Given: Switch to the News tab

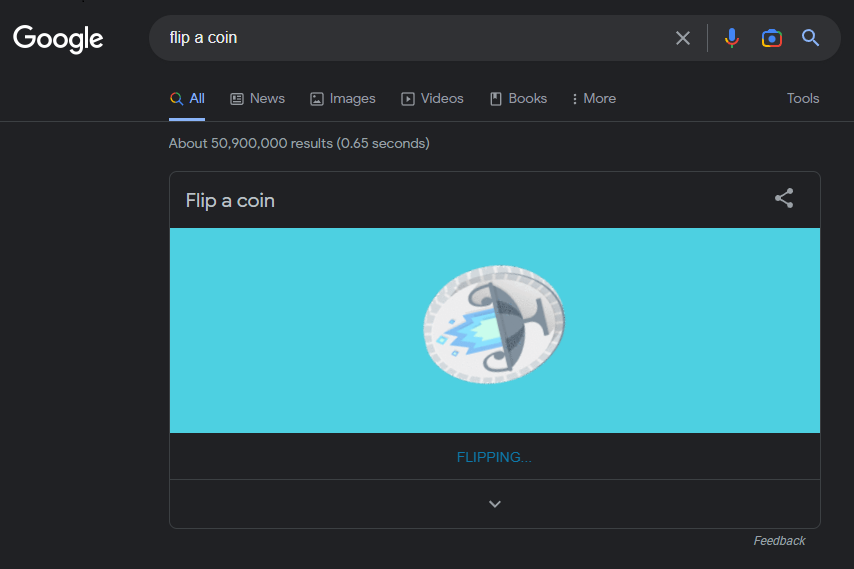Looking at the screenshot, I should pyautogui.click(x=258, y=99).
